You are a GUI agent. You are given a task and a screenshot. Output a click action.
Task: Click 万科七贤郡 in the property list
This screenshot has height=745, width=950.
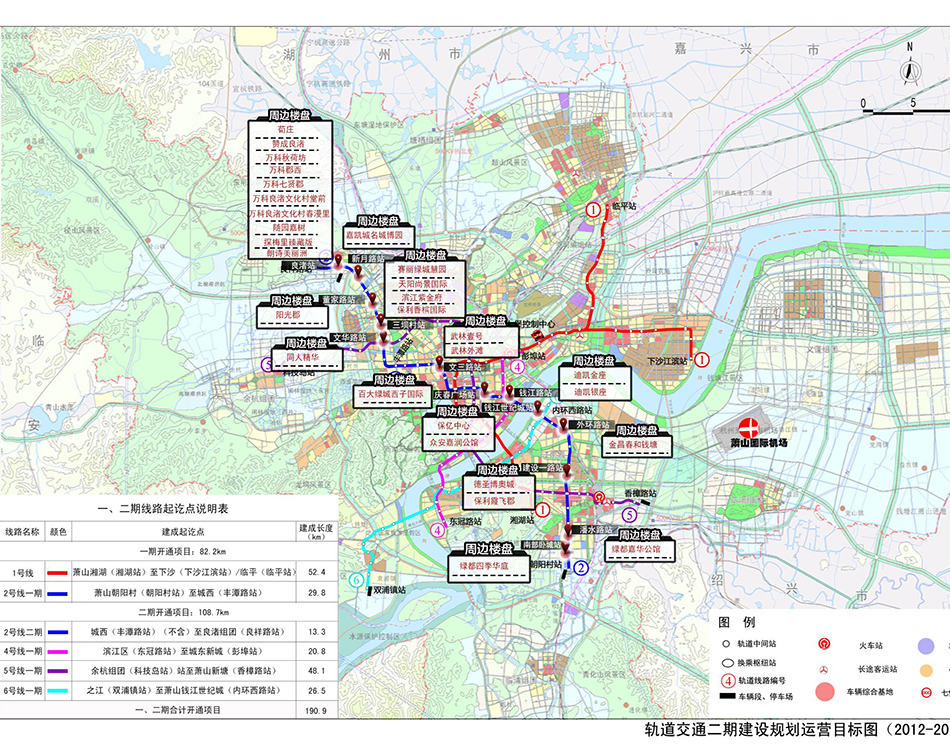click(284, 184)
